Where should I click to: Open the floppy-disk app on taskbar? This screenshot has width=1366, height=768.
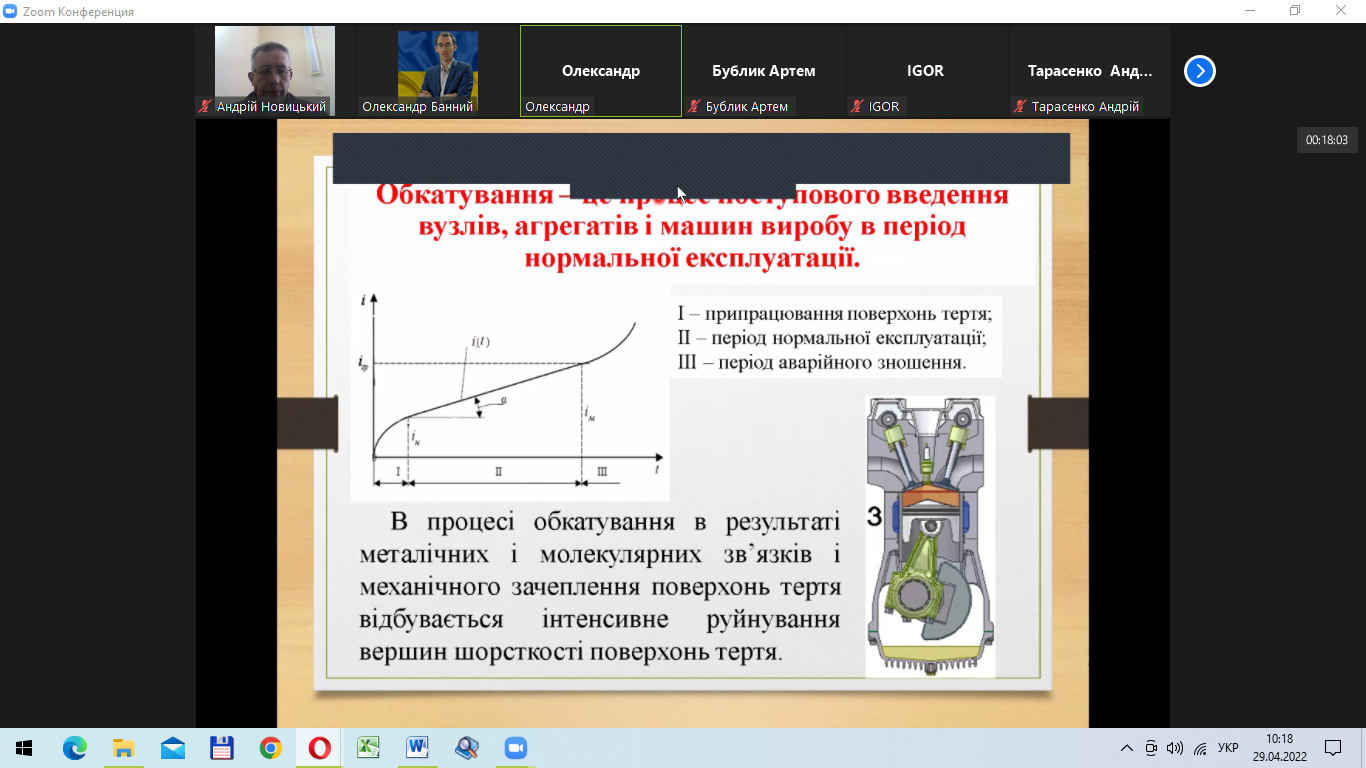click(221, 748)
